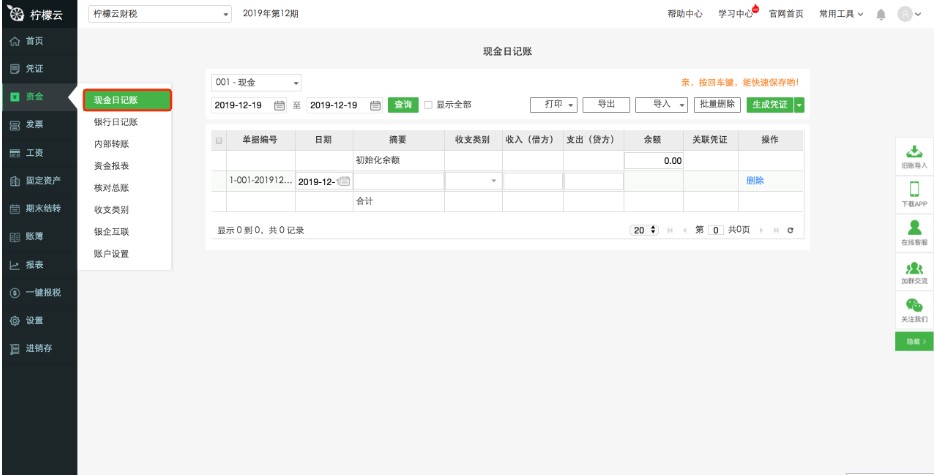Click the notification bell icon
Viewport: 934px width, 475px height.
click(x=881, y=14)
